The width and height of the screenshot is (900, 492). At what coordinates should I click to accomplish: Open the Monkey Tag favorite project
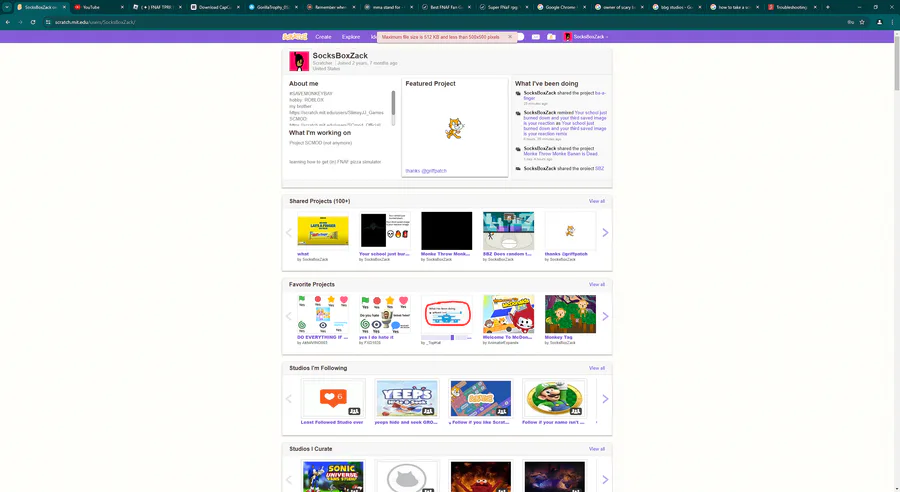[x=571, y=314]
